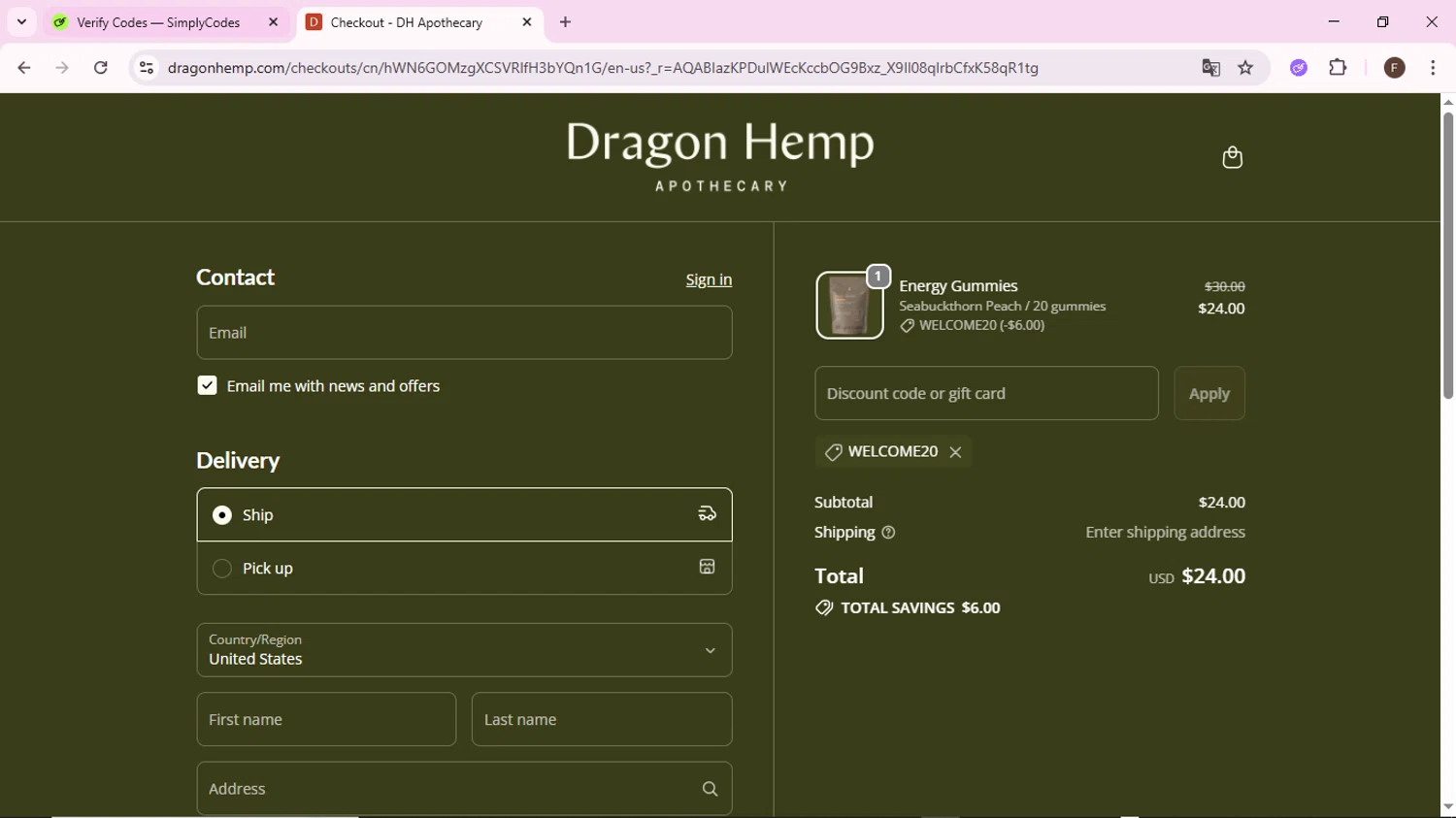Toggle Email me with news and offers
The width and height of the screenshot is (1456, 818).
coord(207,385)
